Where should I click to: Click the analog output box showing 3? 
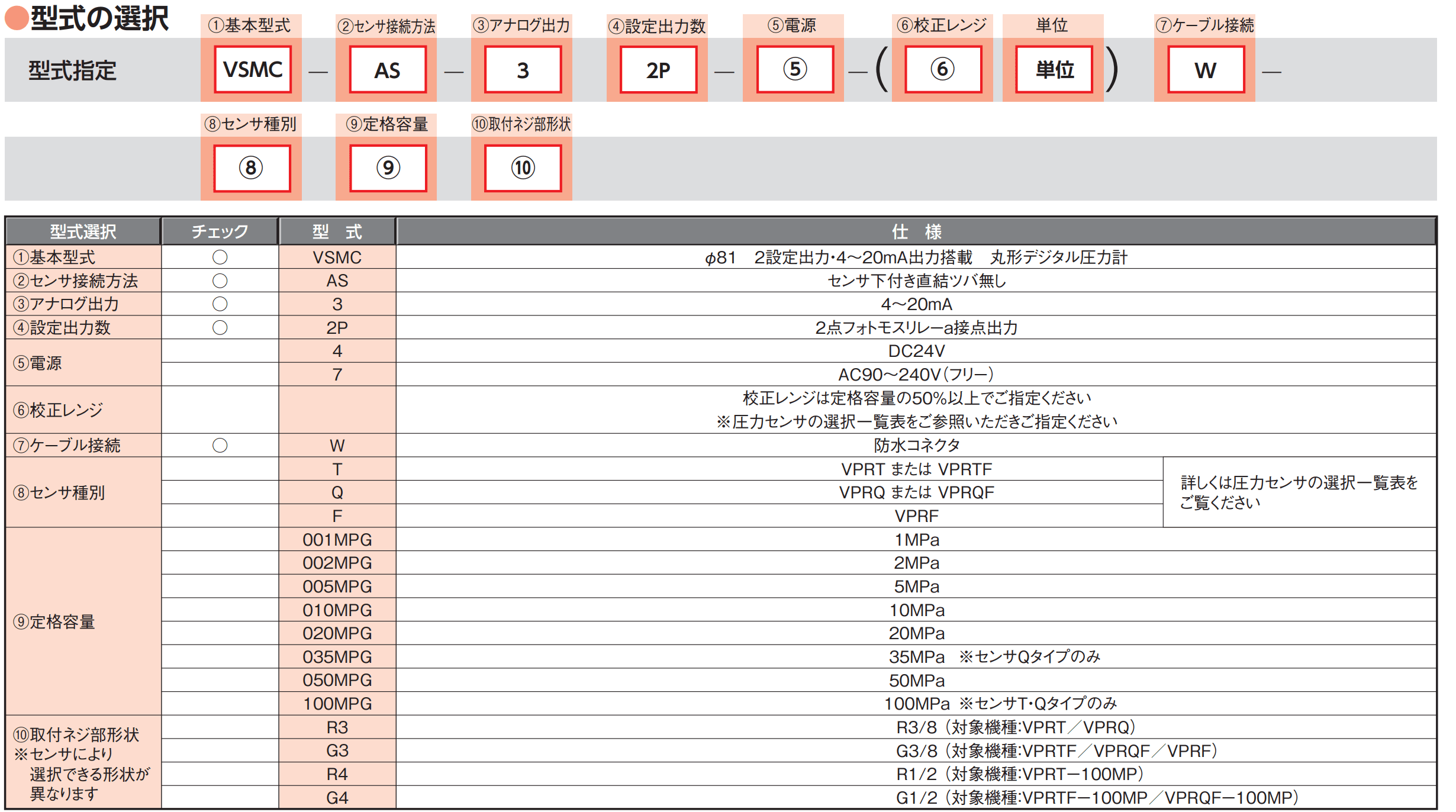(x=523, y=70)
